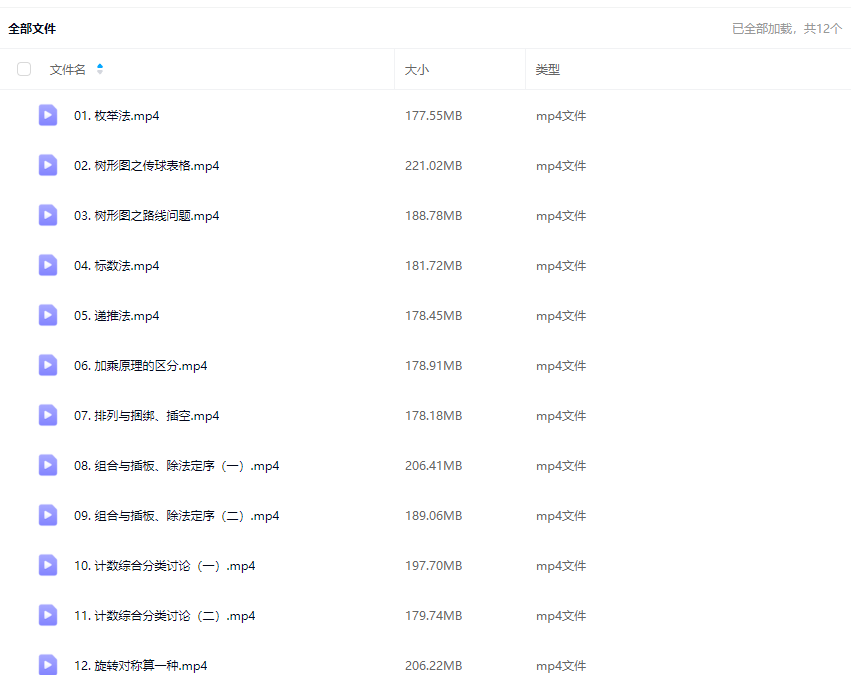The height and width of the screenshot is (675, 851).
Task: Open file 03. 树形图之路线问题.mp4
Action: (146, 216)
